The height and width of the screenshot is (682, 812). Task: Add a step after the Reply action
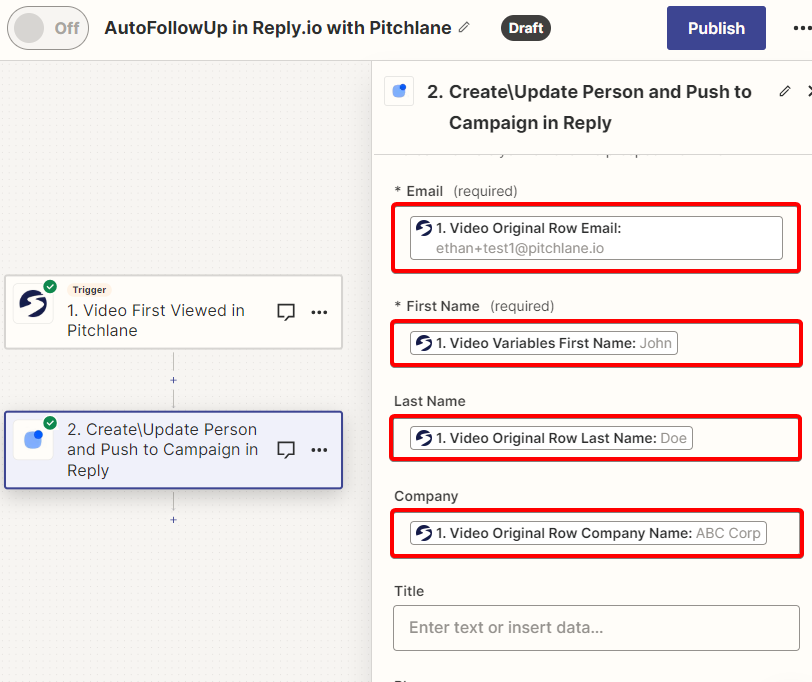coord(173,519)
